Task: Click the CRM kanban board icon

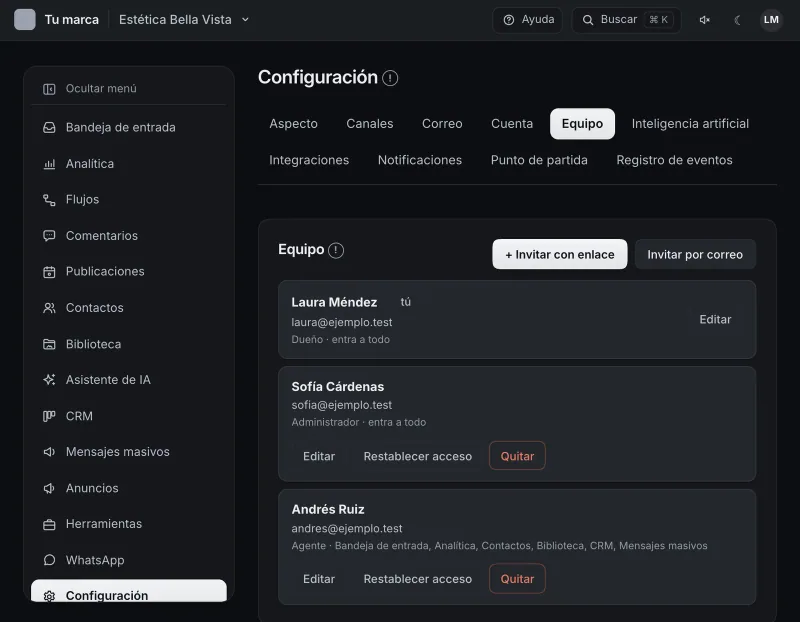Action: (x=49, y=416)
